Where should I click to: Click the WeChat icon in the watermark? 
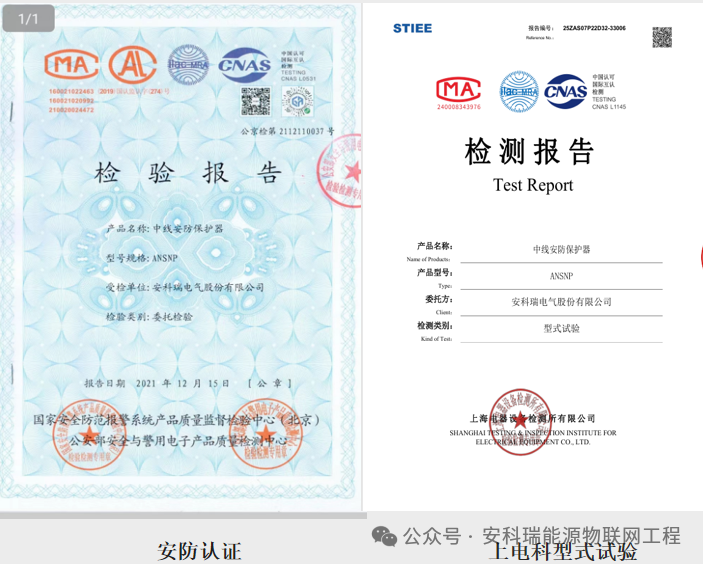pos(384,536)
